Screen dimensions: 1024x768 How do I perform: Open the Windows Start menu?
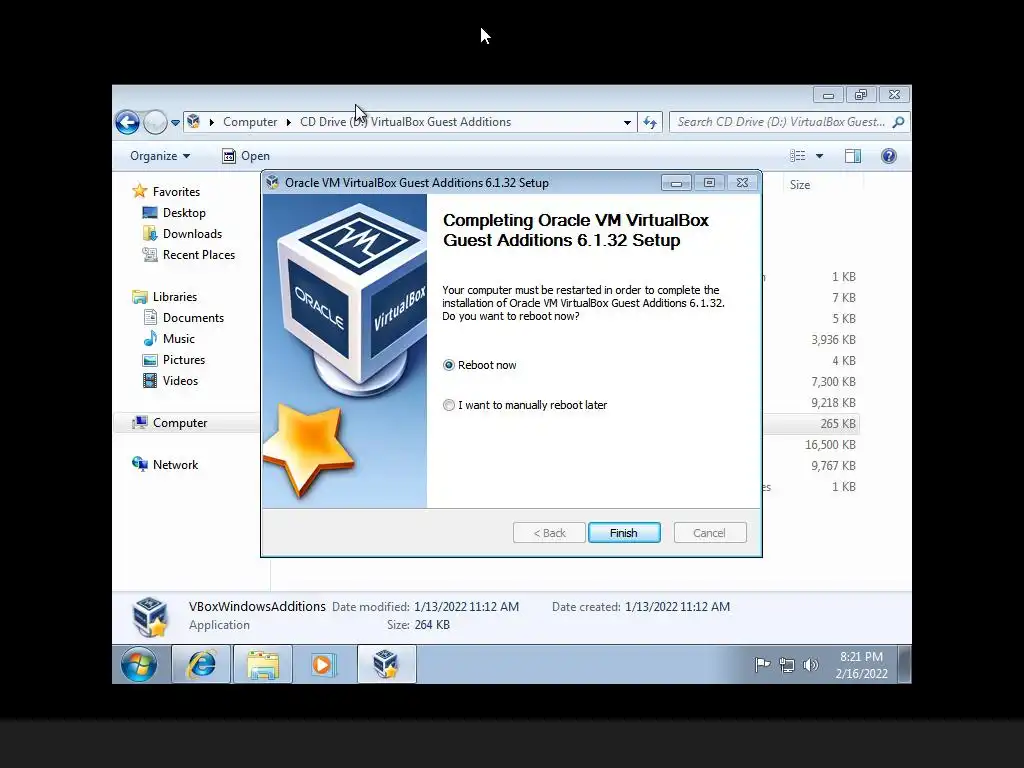[x=138, y=665]
